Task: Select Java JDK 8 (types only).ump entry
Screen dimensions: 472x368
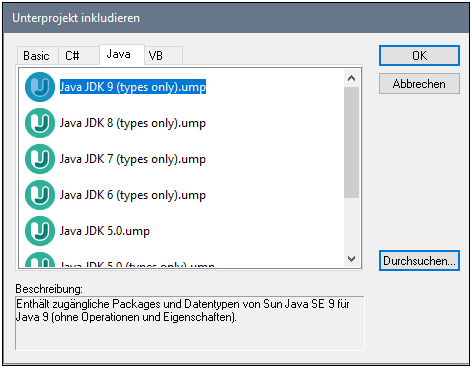Action: coord(133,123)
